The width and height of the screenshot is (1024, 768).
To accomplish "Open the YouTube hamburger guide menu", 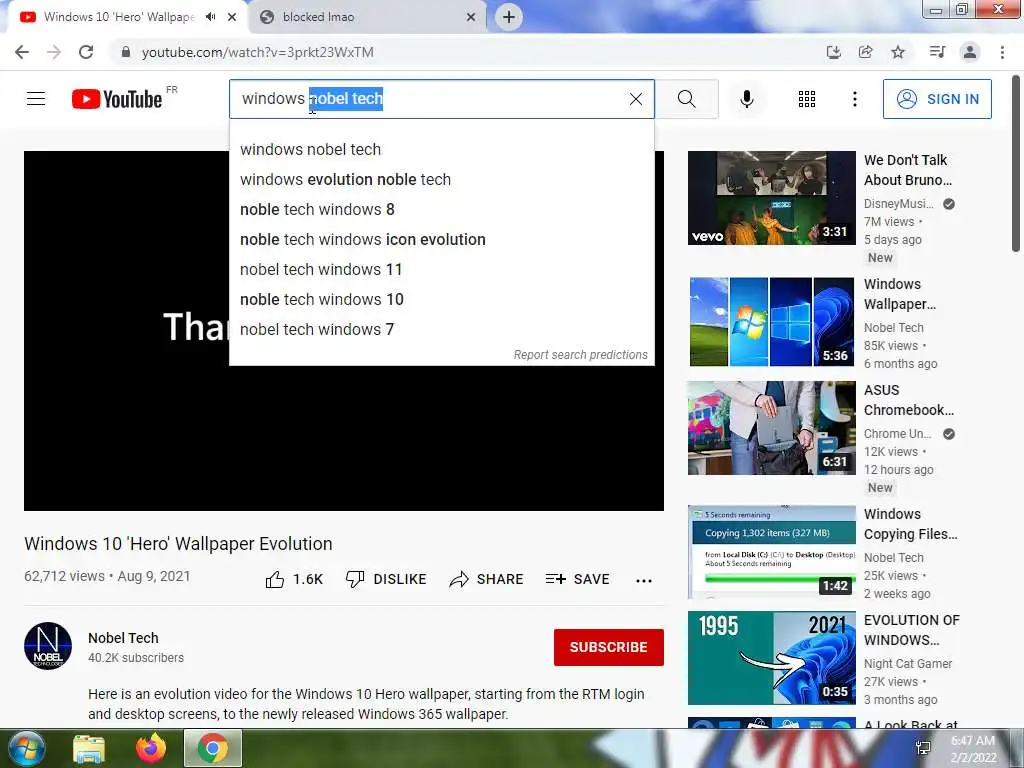I will (x=36, y=99).
